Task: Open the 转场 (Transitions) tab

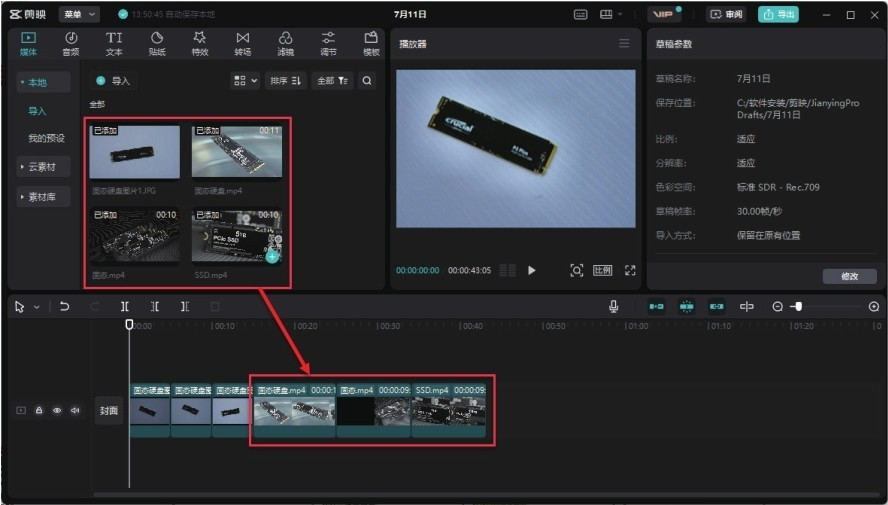Action: pyautogui.click(x=242, y=44)
